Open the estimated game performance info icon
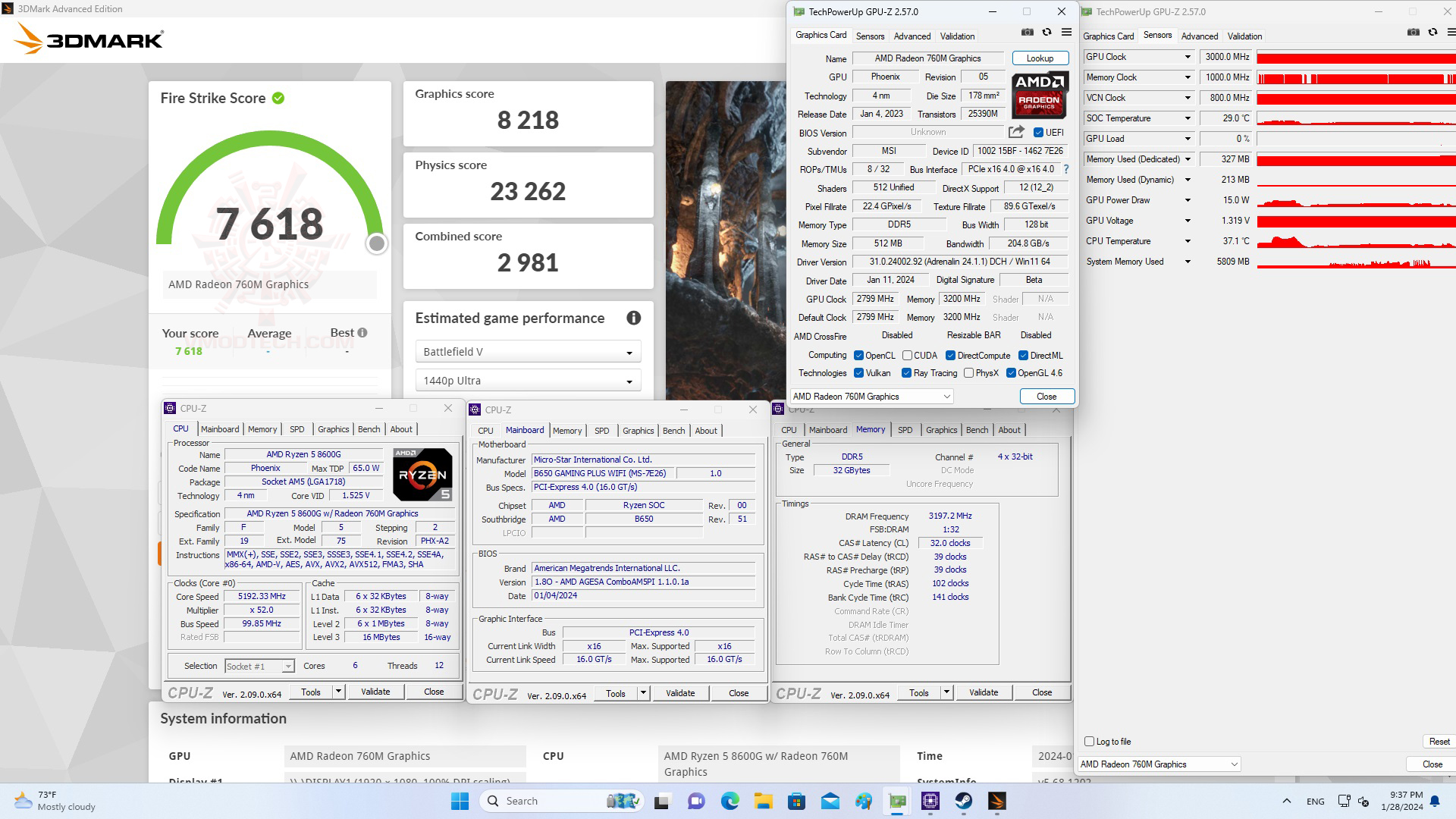 (x=633, y=318)
